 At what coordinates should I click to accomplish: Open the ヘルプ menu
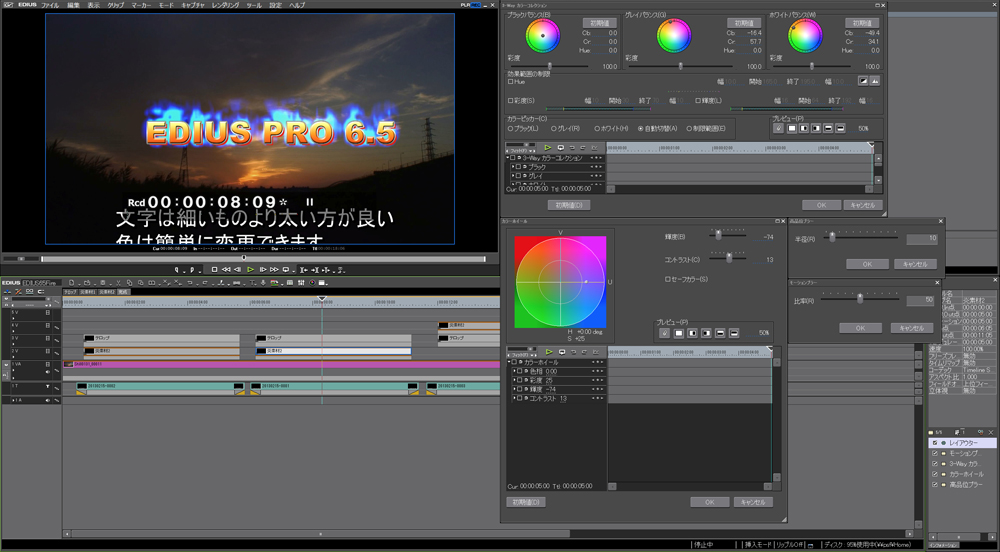297,5
